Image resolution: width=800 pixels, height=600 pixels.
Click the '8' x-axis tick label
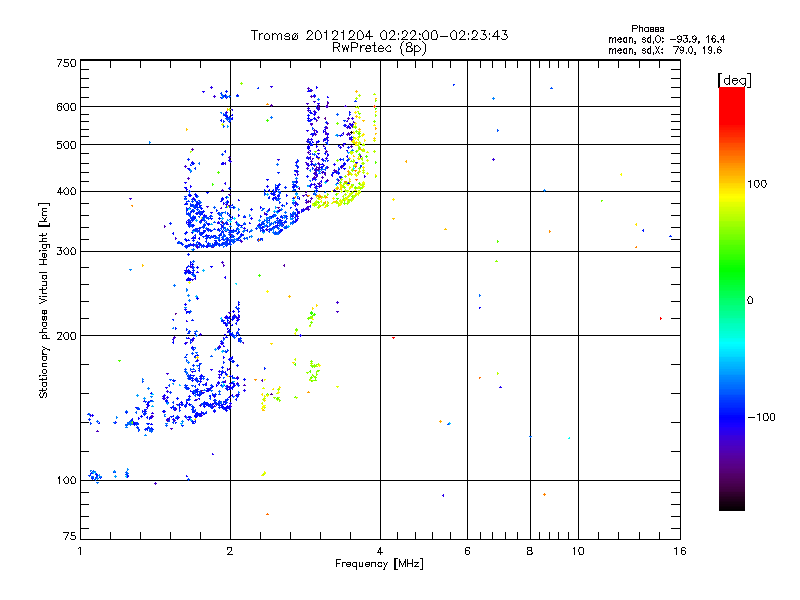[x=530, y=551]
